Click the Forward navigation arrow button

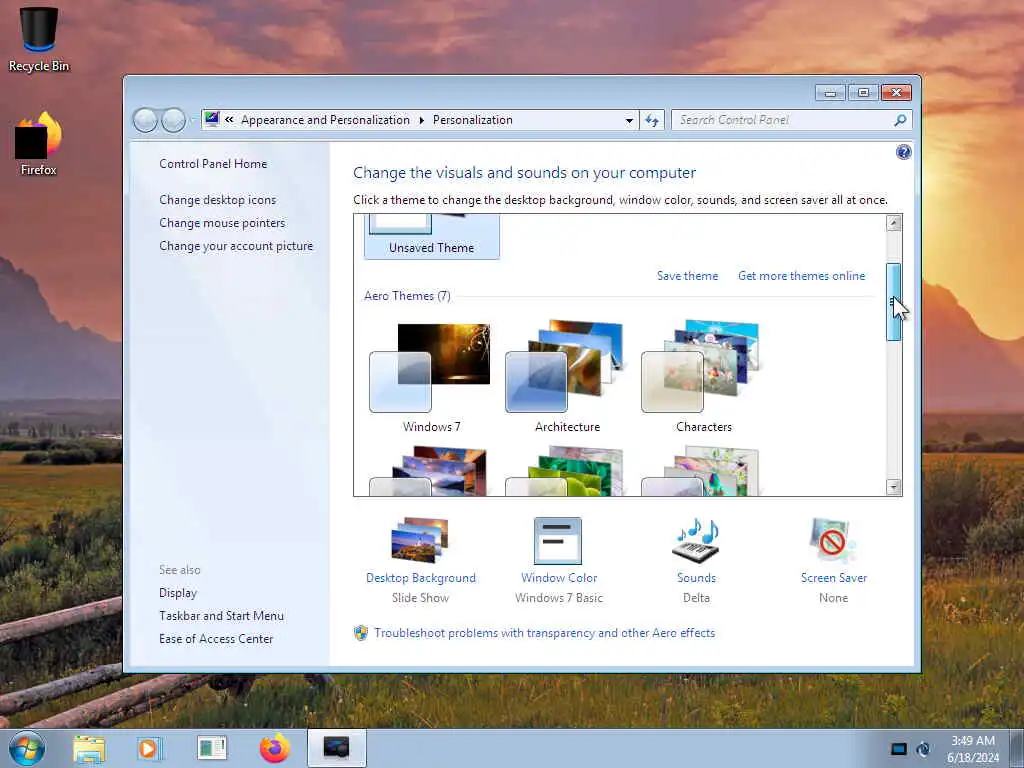point(173,120)
